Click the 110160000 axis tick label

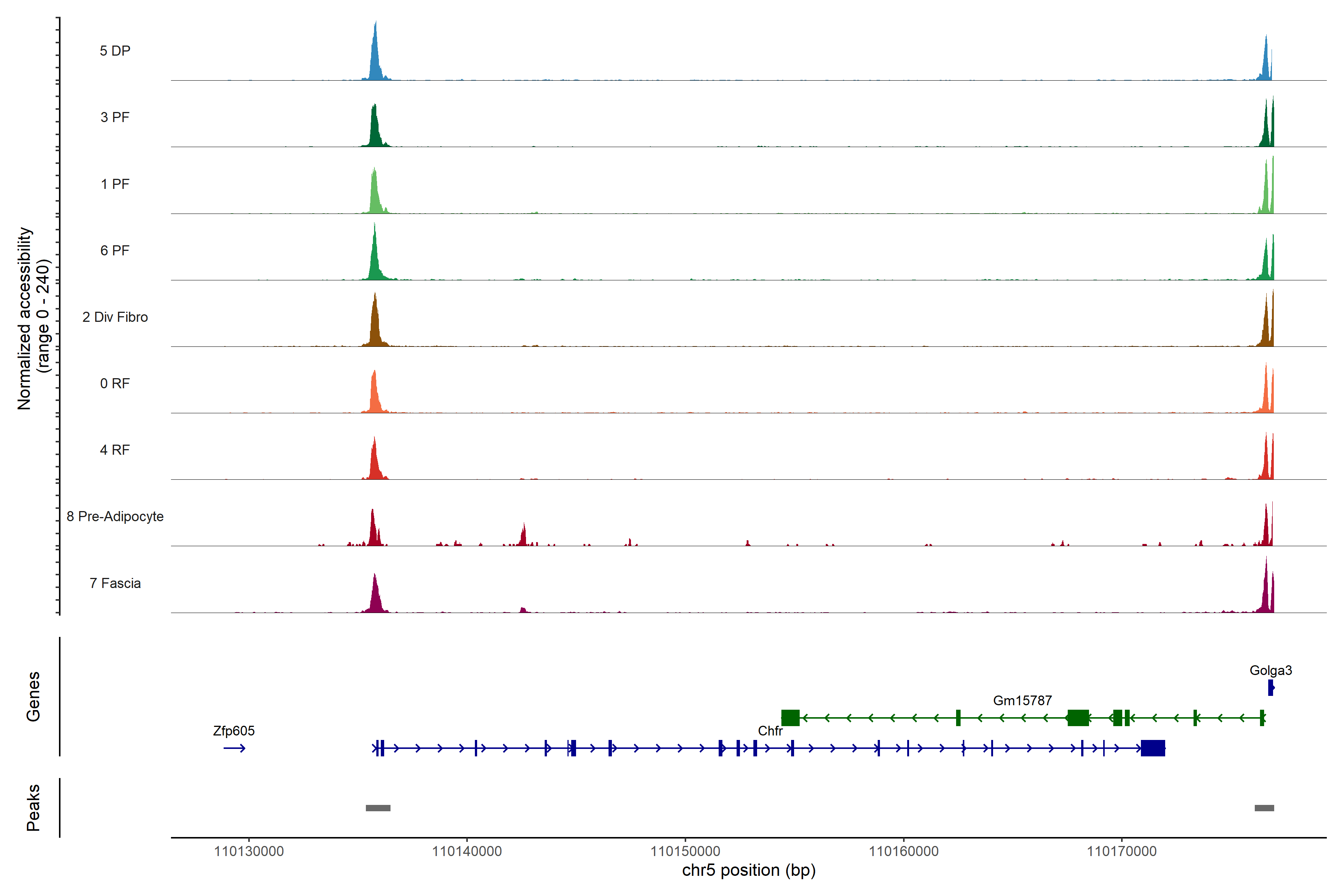903,852
